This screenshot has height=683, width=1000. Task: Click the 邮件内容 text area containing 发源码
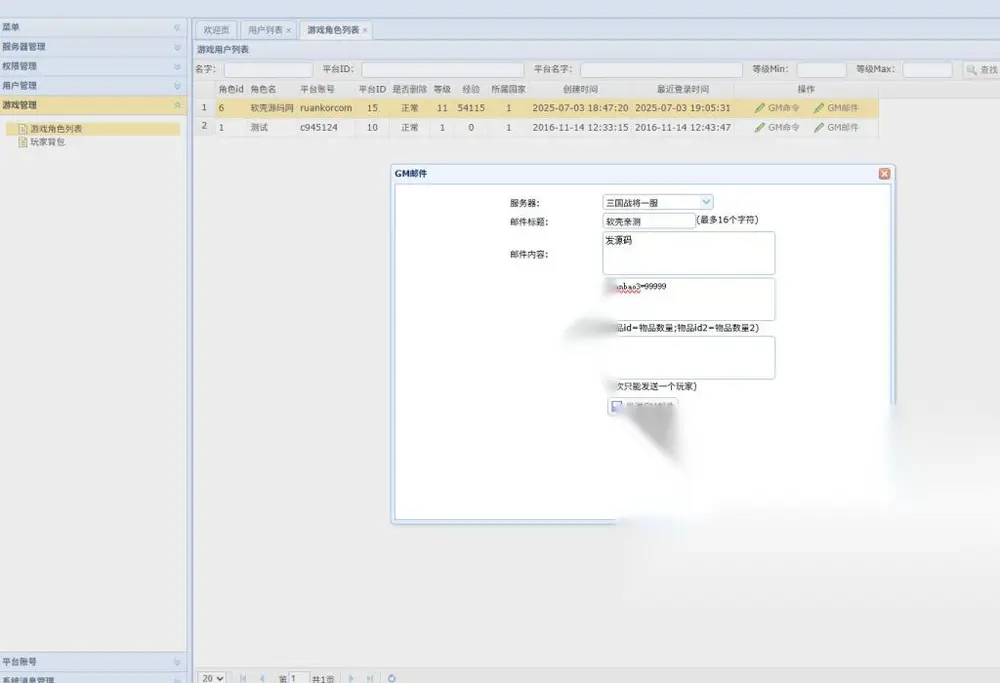689,253
